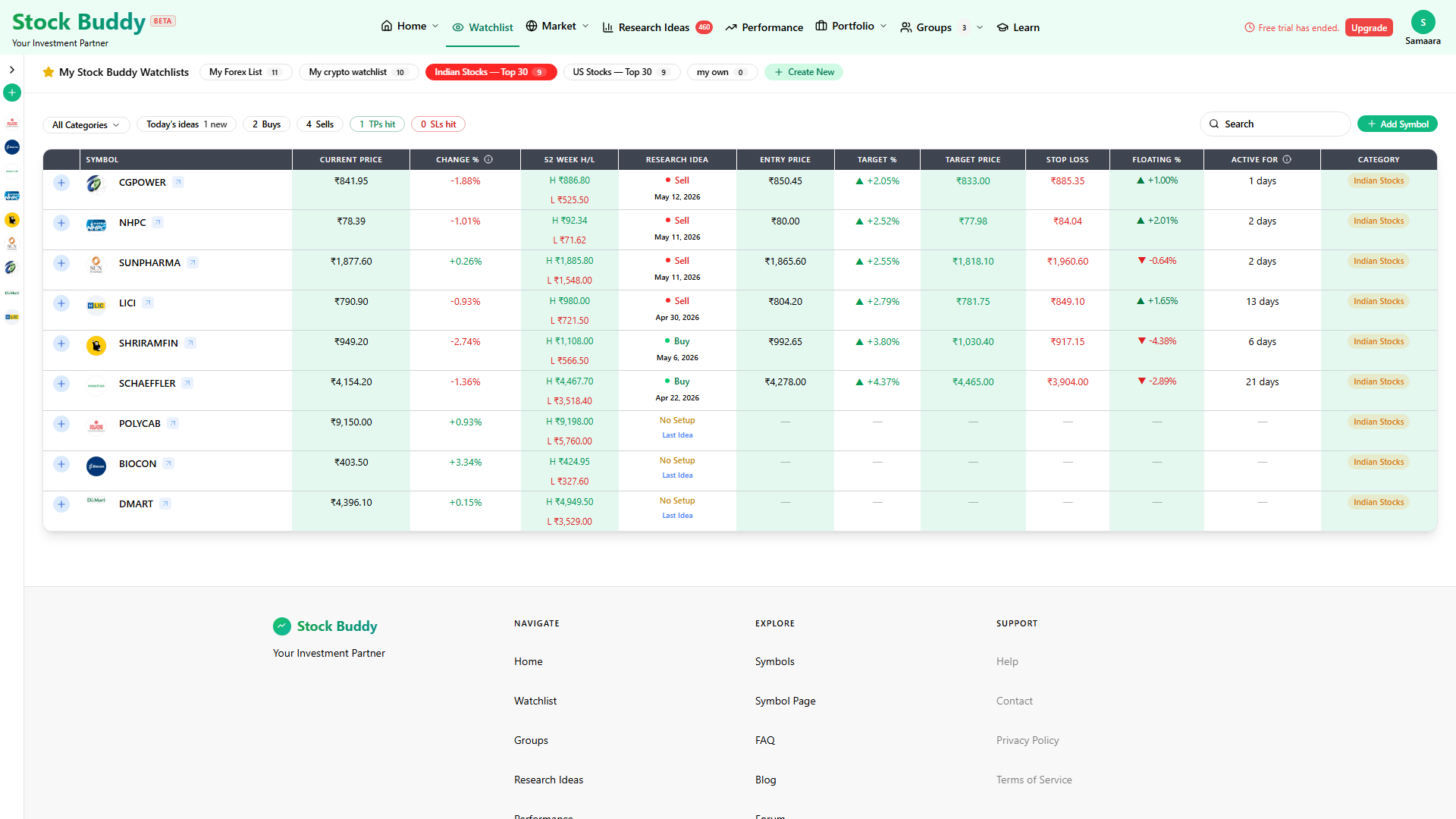
Task: Switch to the my own watchlist
Action: pyautogui.click(x=722, y=72)
